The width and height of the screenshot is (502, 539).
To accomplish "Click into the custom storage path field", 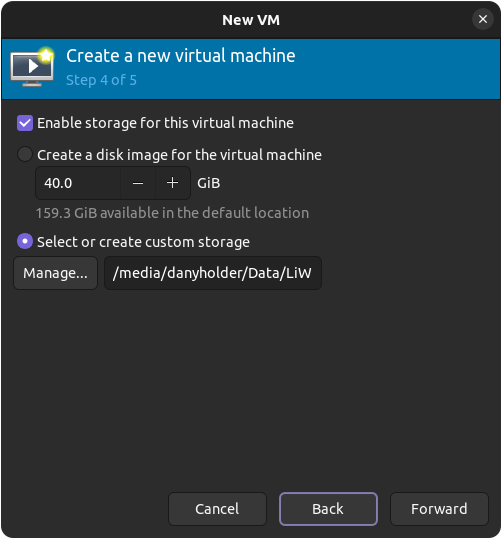I will pos(213,273).
